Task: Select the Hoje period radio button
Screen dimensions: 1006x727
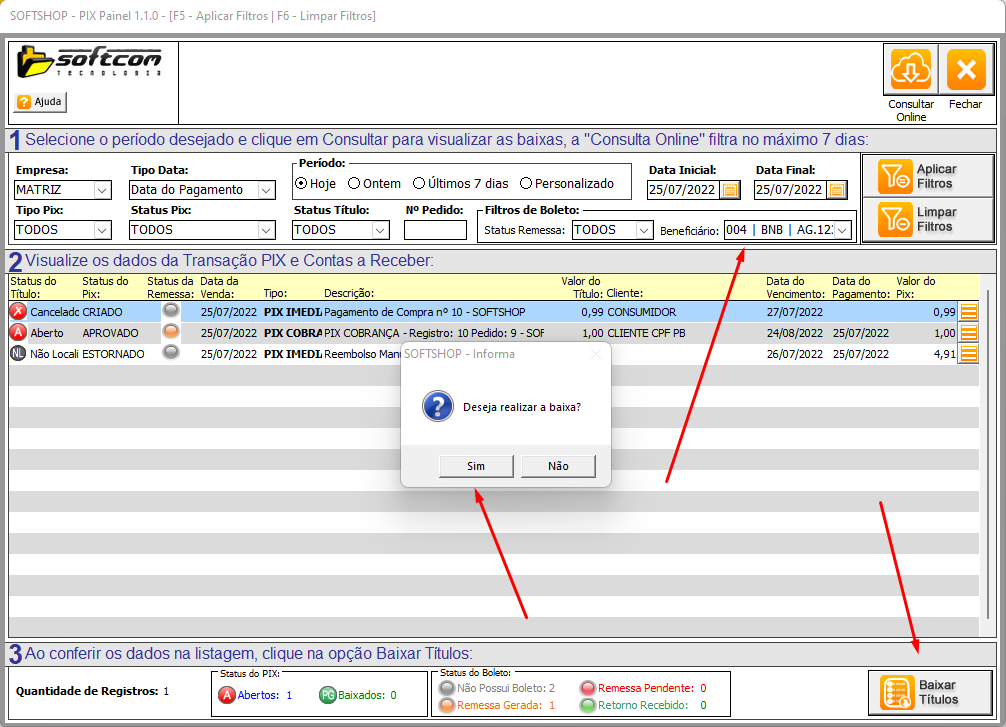Action: click(301, 184)
